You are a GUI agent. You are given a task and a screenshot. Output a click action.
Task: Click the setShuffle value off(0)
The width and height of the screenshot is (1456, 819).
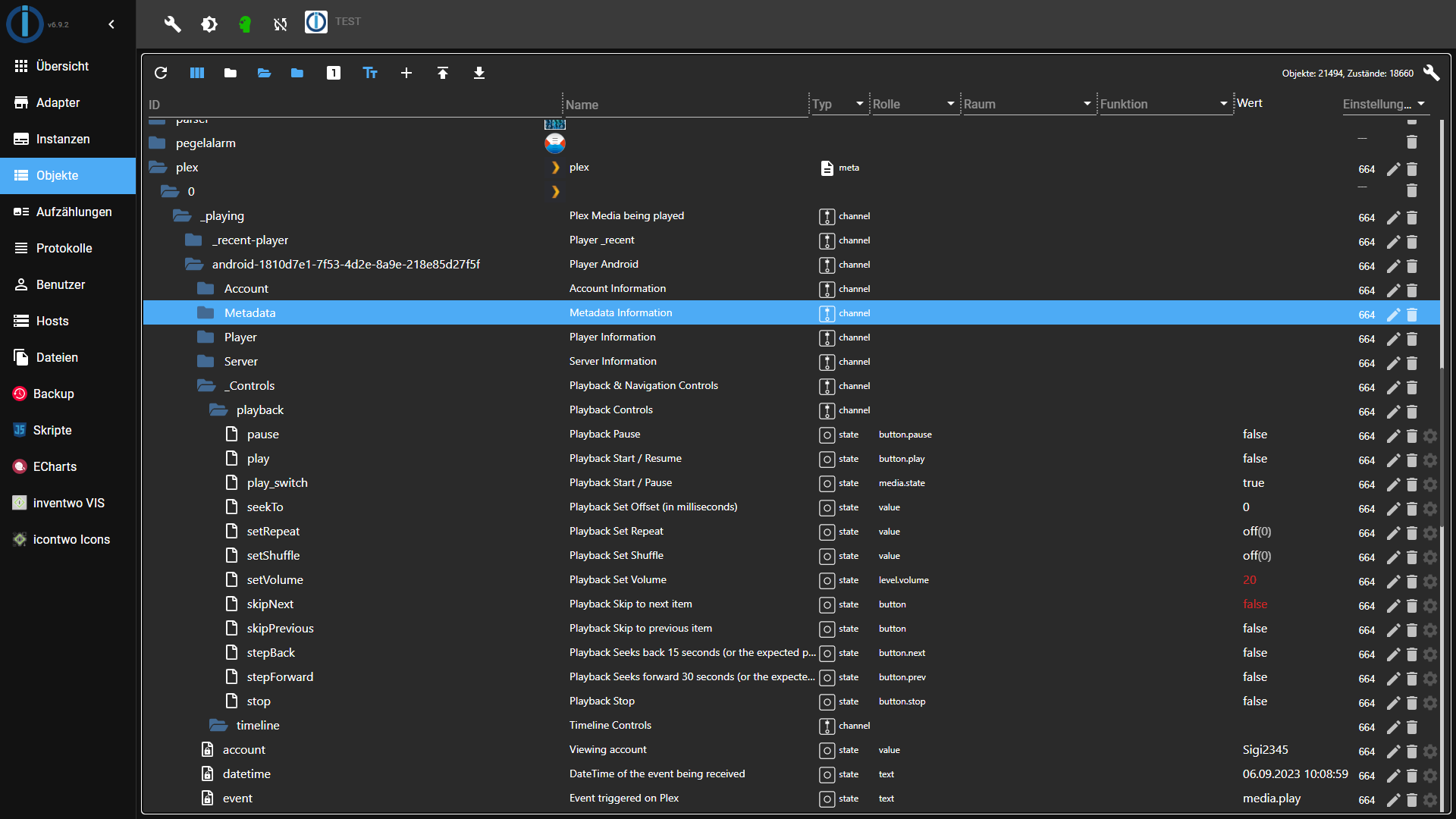click(1257, 556)
